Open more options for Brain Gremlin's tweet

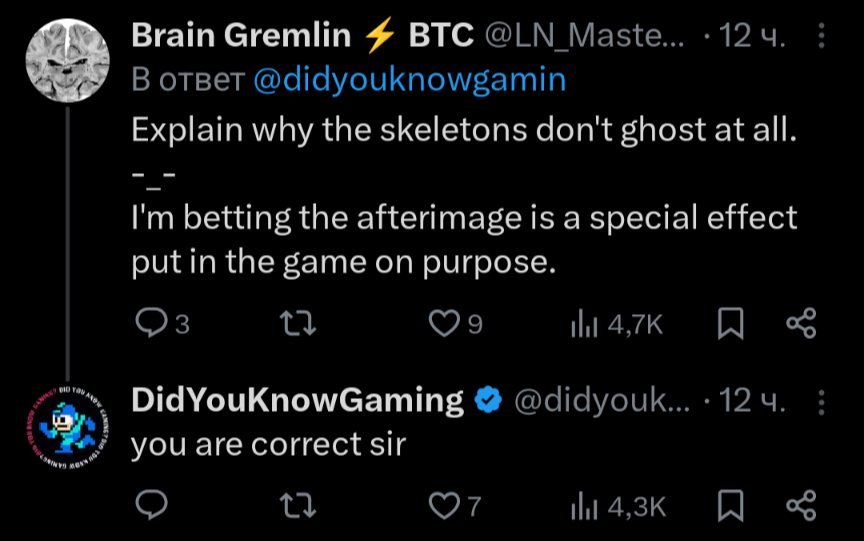pyautogui.click(x=822, y=38)
